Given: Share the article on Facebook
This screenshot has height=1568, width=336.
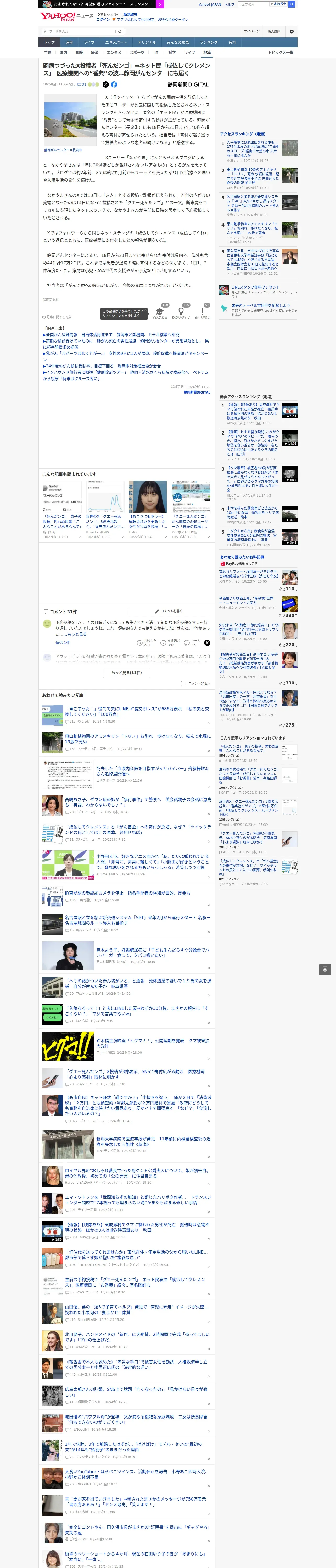Looking at the screenshot, I should [x=114, y=85].
